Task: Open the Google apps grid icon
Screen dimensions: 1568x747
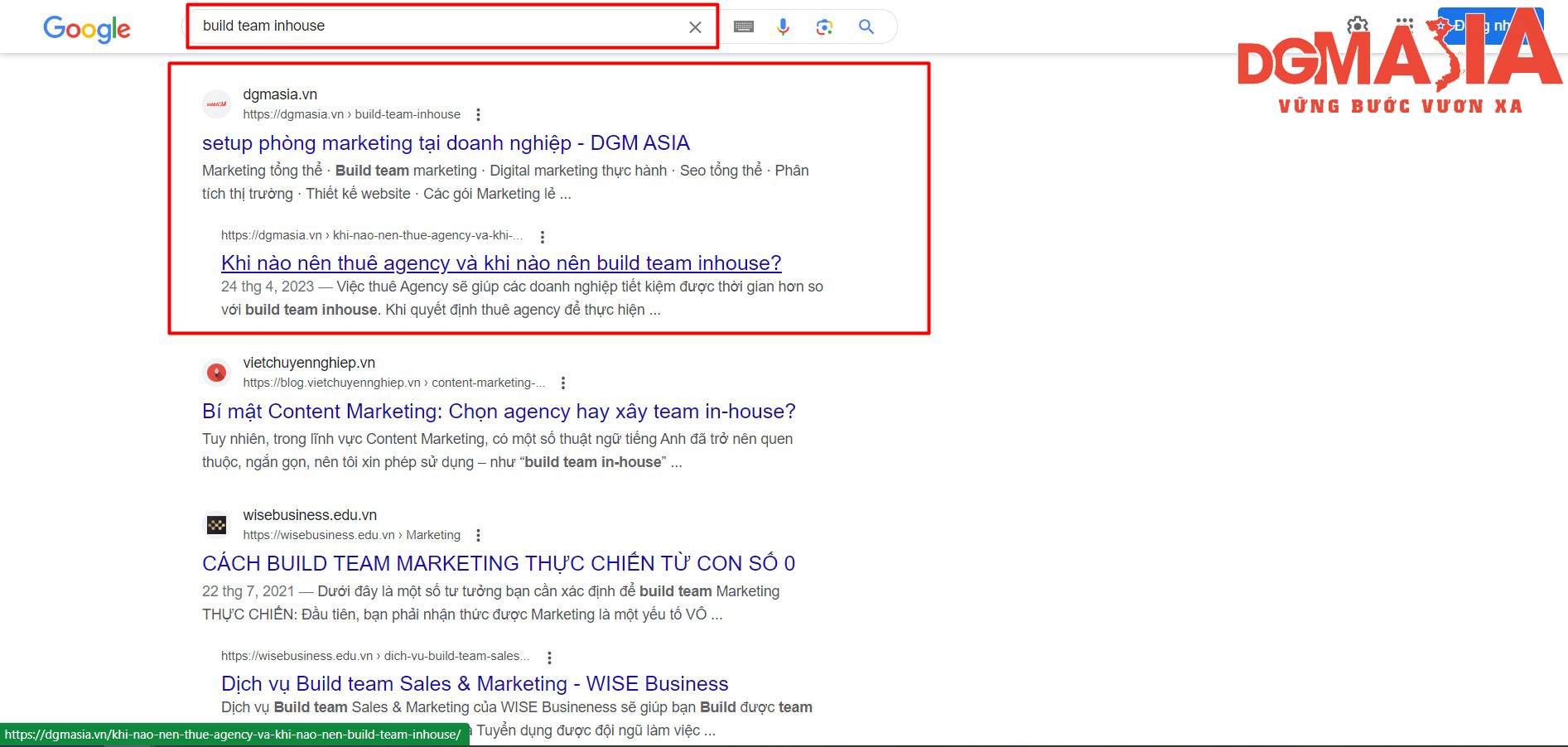Action: coord(1404,24)
